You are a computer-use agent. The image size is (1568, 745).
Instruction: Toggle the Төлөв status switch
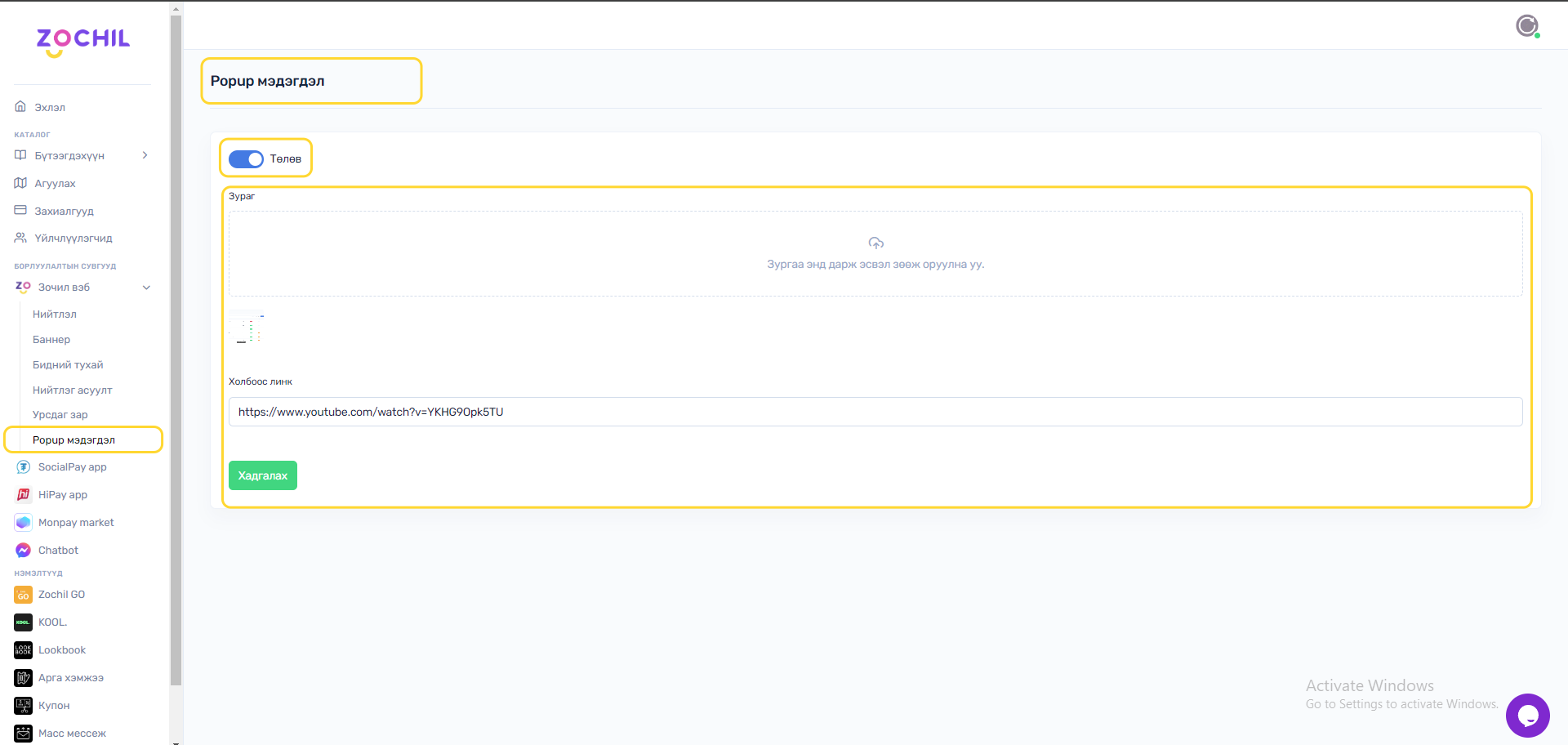(246, 159)
